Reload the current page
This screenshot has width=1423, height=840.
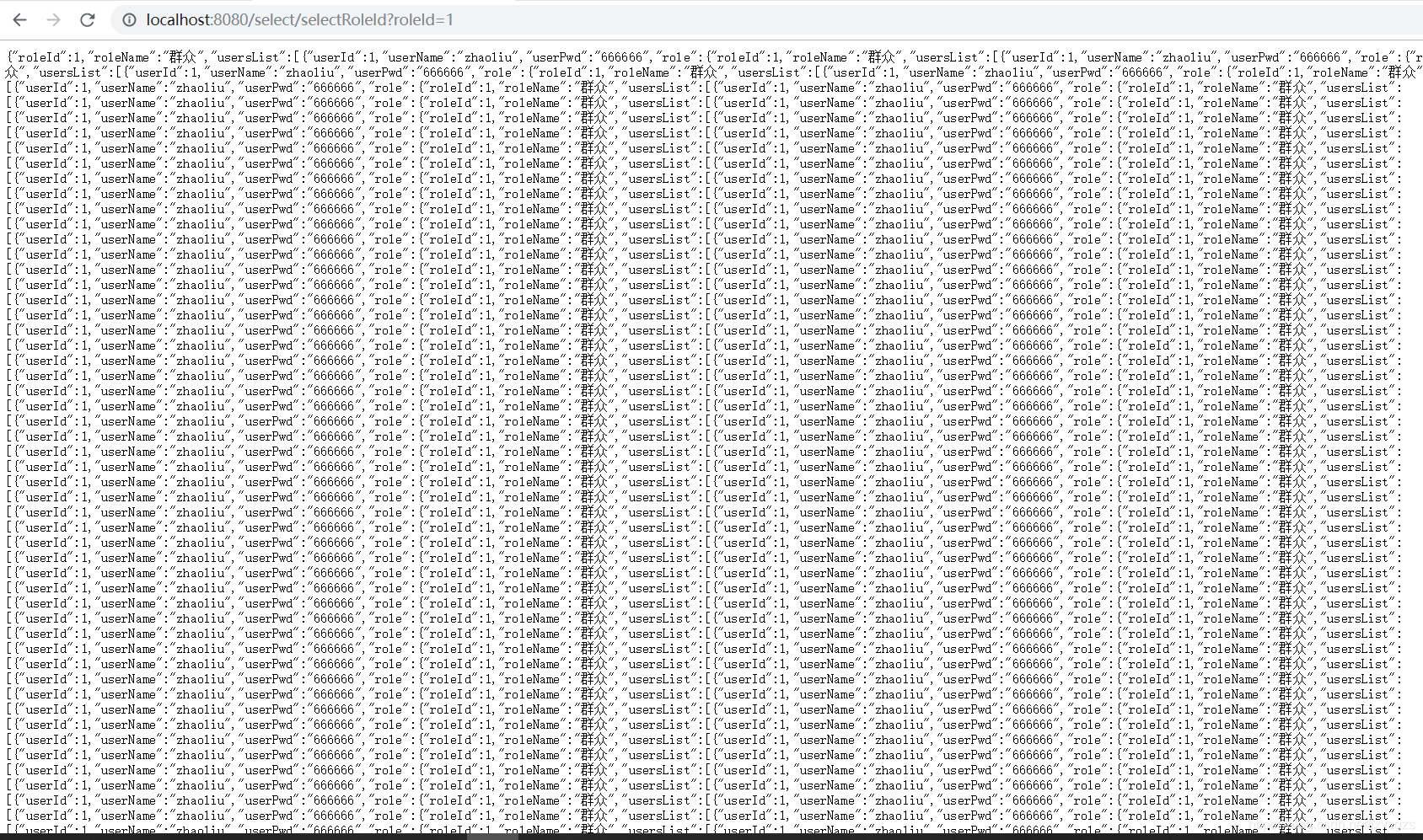coord(88,19)
